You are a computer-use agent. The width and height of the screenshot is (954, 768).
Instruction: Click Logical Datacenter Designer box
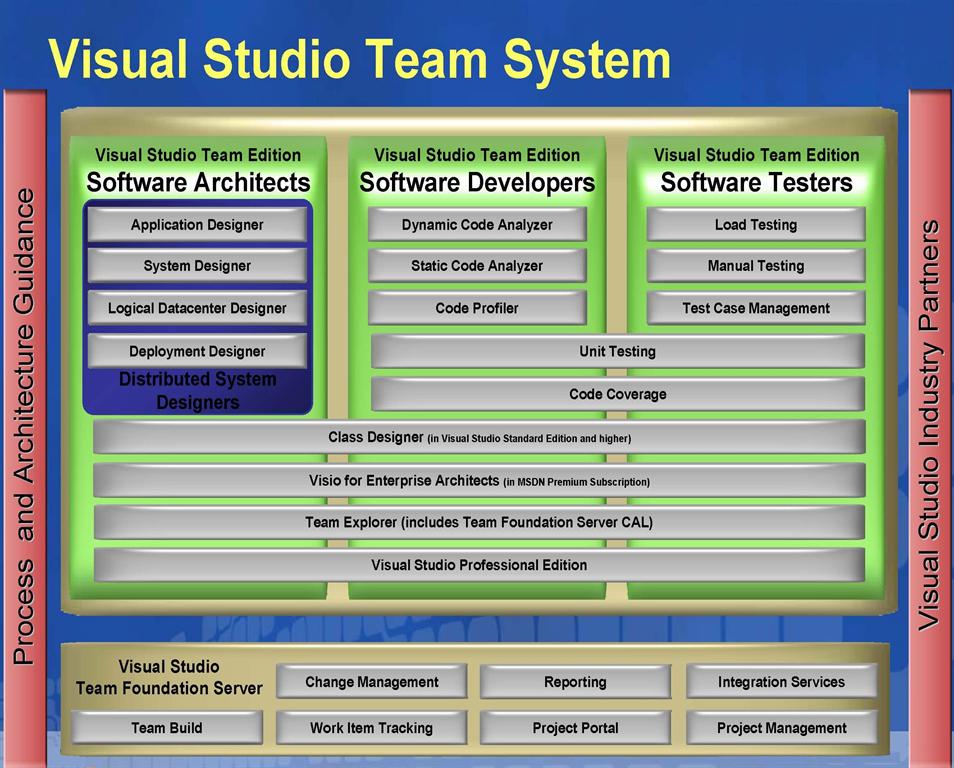click(197, 308)
